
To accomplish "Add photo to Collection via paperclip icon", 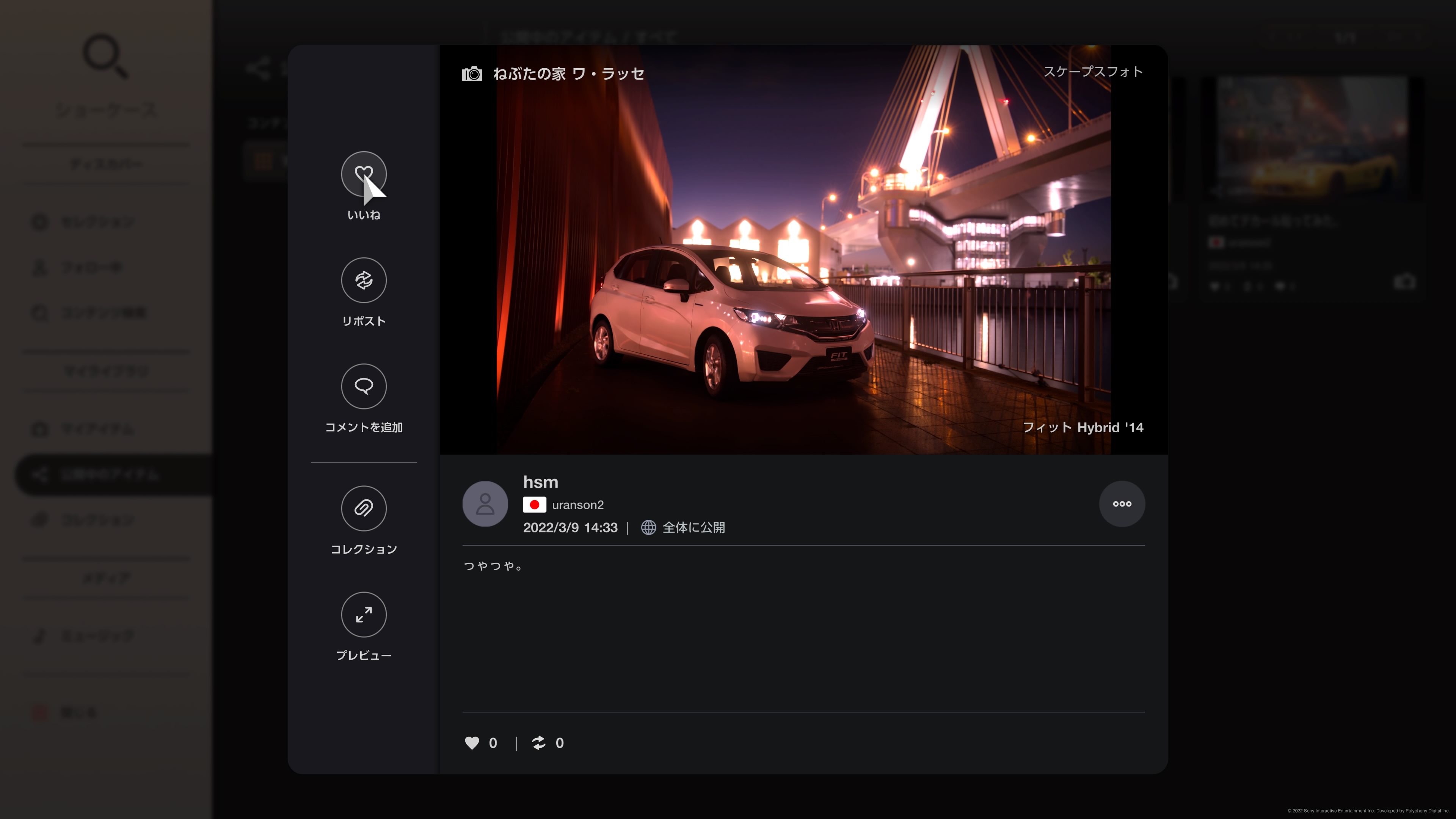I will pyautogui.click(x=364, y=508).
